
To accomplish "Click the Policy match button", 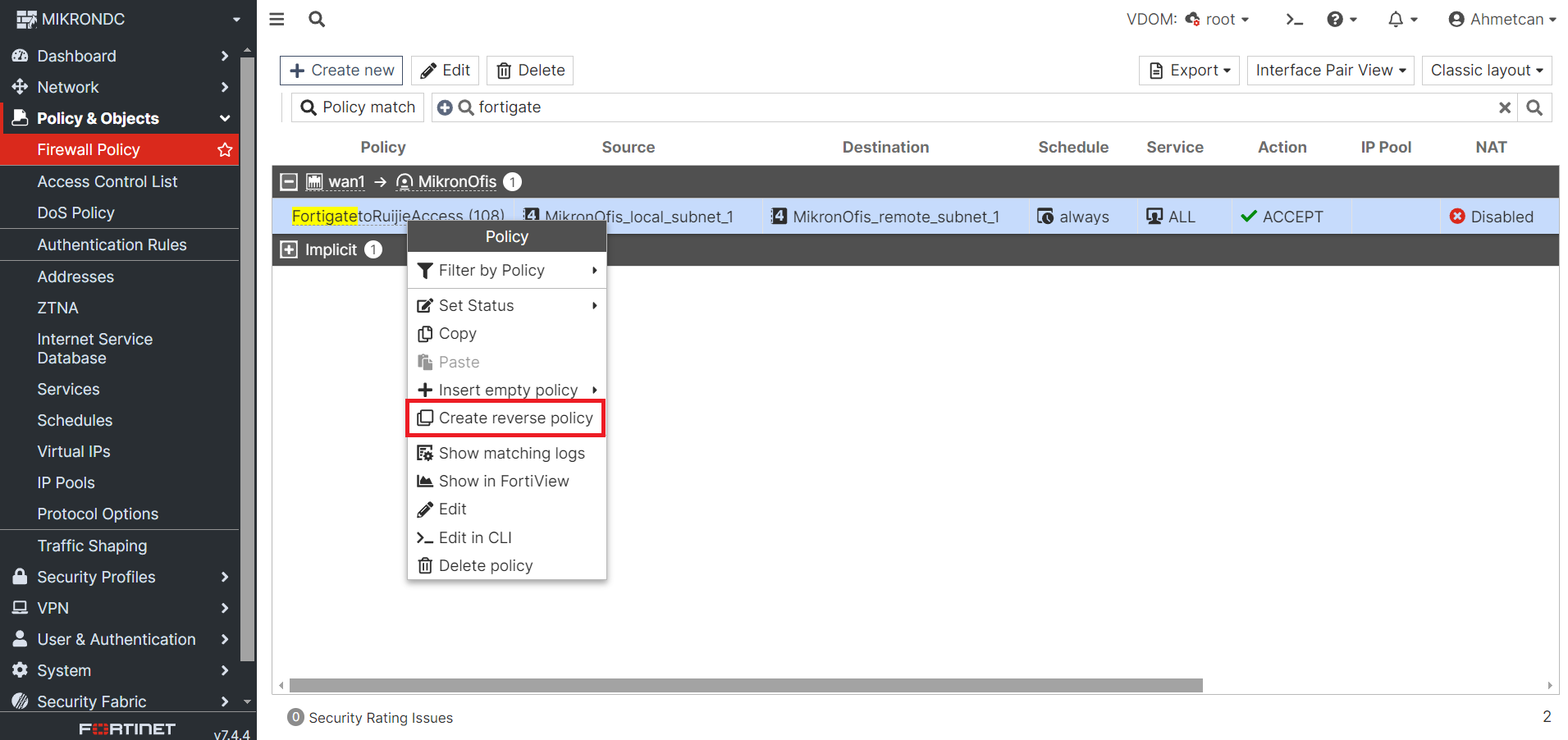I will [359, 107].
